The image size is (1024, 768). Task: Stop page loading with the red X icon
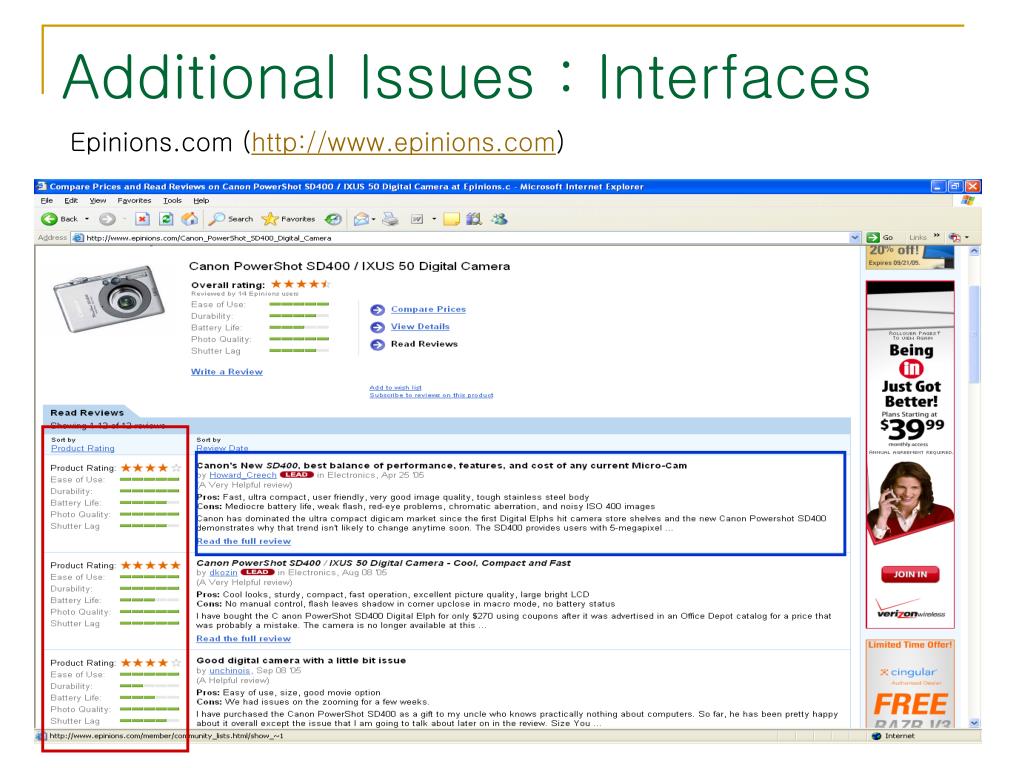click(x=143, y=219)
